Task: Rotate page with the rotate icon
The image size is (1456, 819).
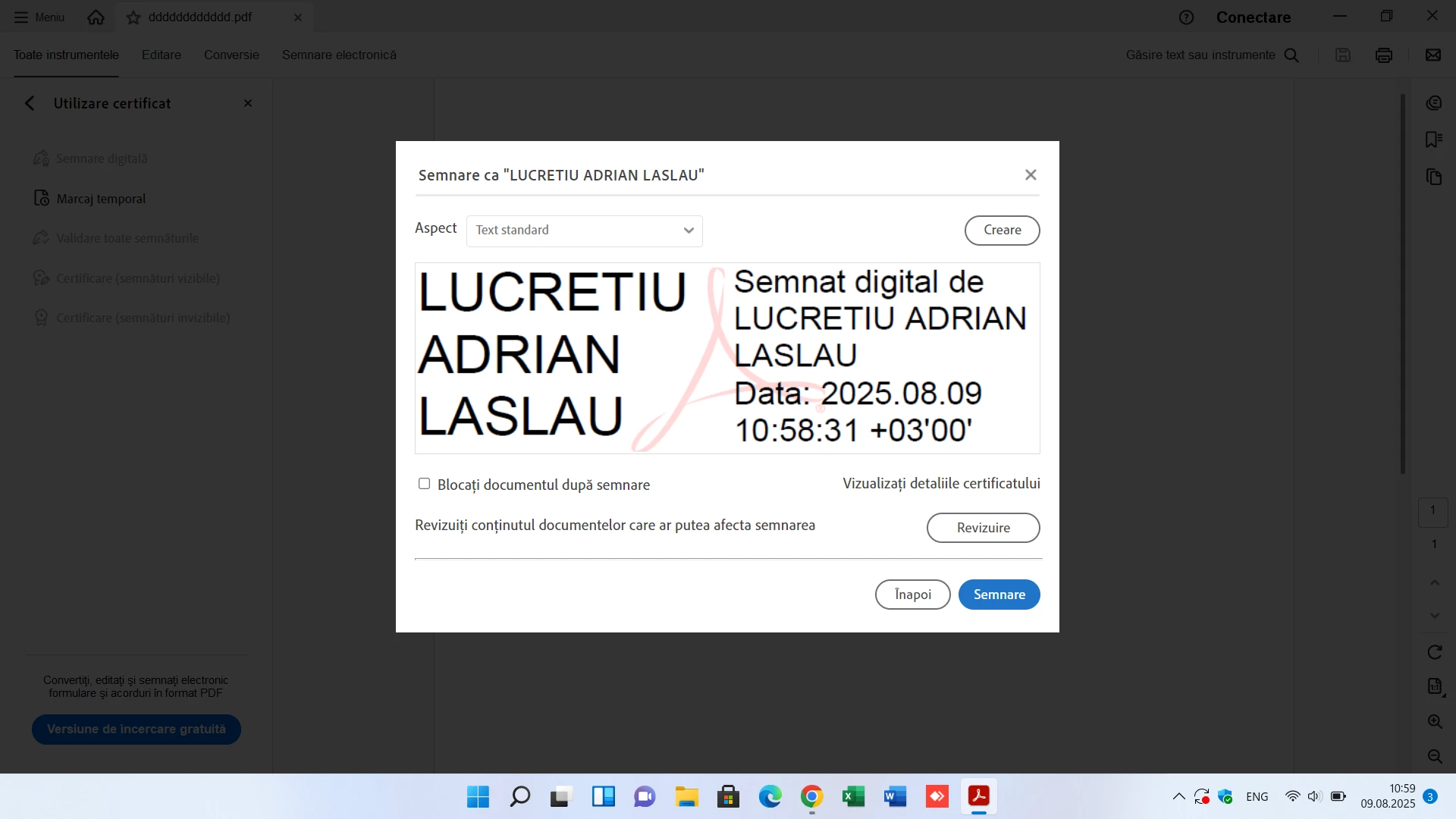Action: tap(1434, 652)
